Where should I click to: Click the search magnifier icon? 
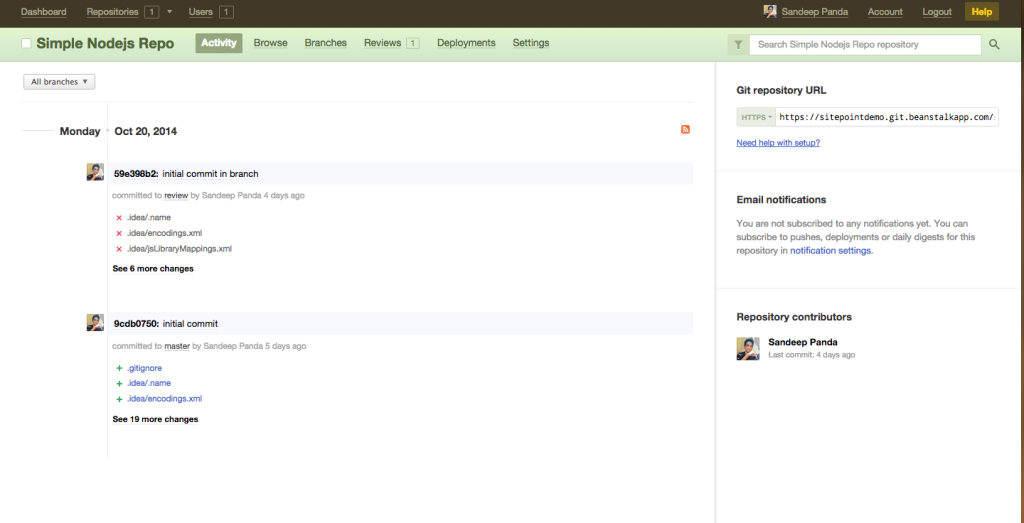tap(994, 44)
